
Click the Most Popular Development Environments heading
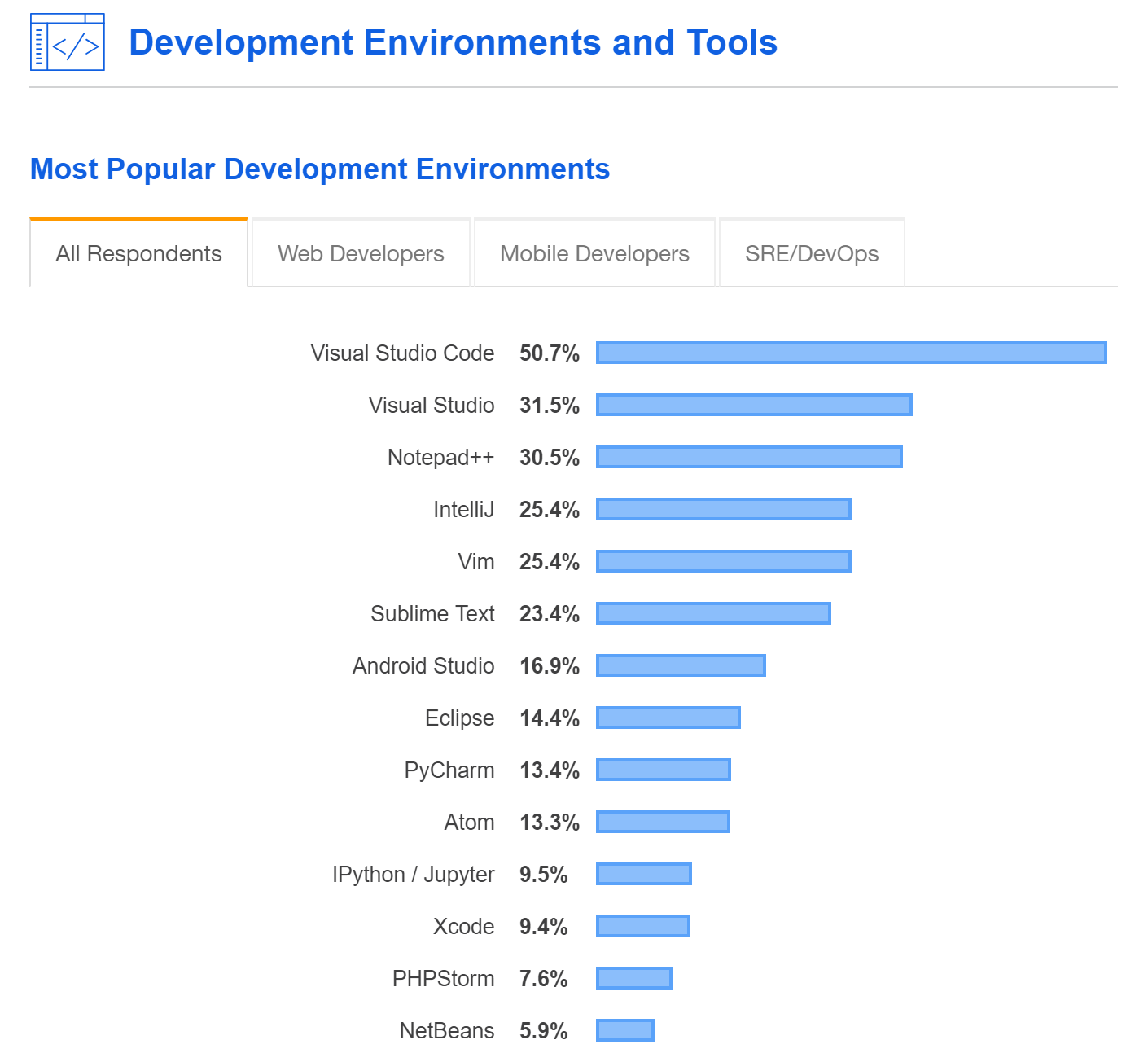point(320,169)
